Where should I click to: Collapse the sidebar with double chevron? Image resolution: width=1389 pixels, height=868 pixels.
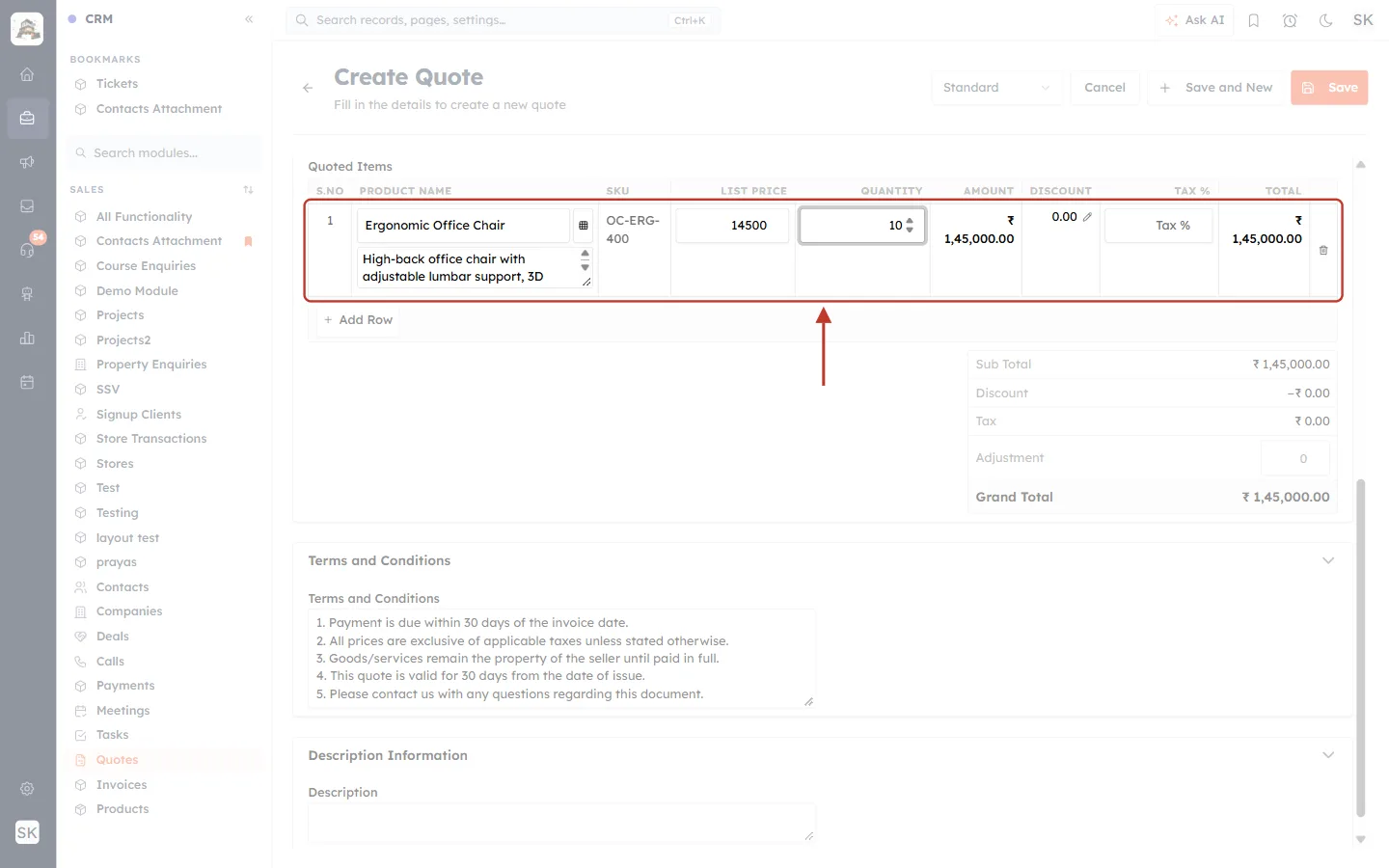pyautogui.click(x=249, y=19)
